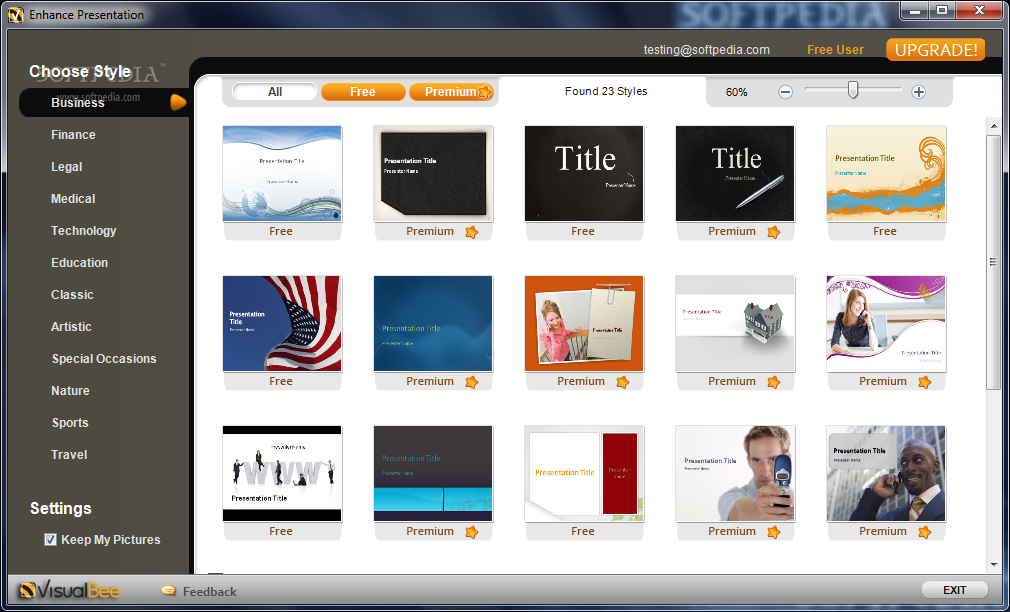Select the Title style with pen thumbnail
Screen dimensions: 1010x612
pos(735,174)
